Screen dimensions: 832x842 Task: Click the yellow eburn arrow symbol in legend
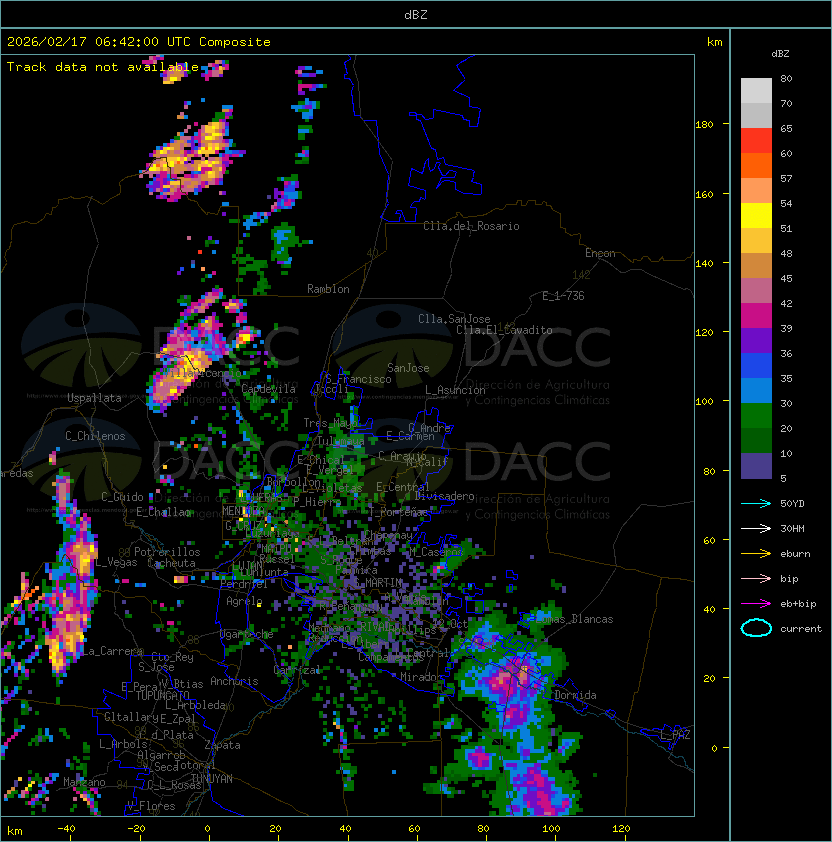(x=756, y=553)
